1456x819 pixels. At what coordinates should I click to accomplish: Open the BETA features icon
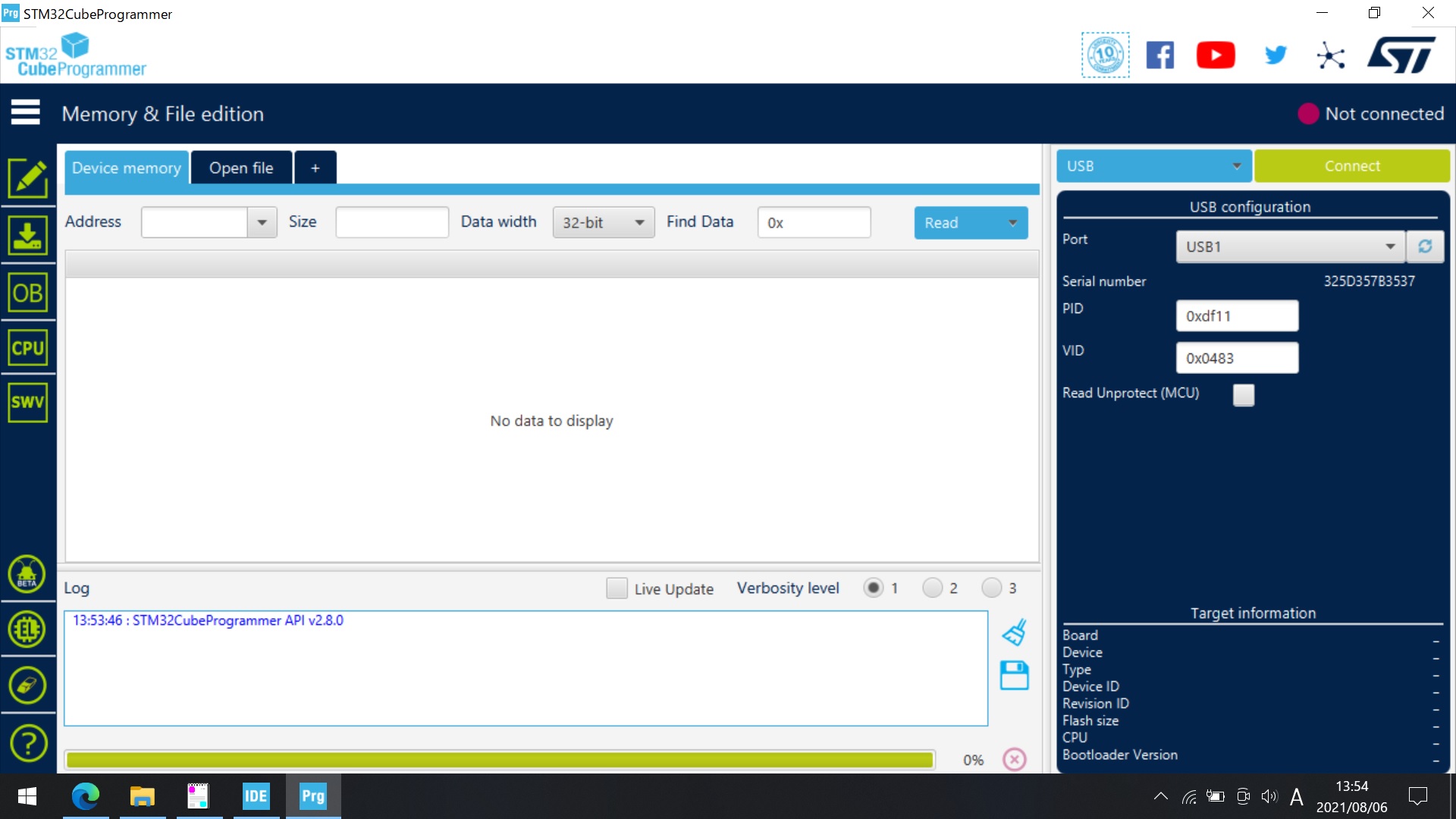27,574
